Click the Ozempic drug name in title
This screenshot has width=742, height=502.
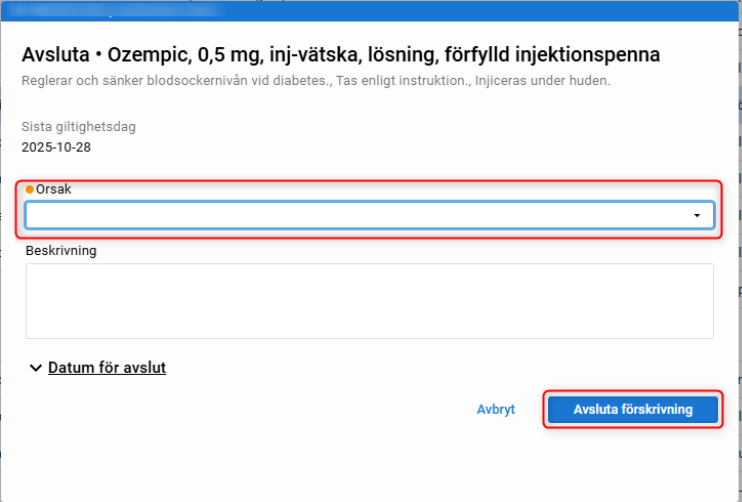pos(155,55)
